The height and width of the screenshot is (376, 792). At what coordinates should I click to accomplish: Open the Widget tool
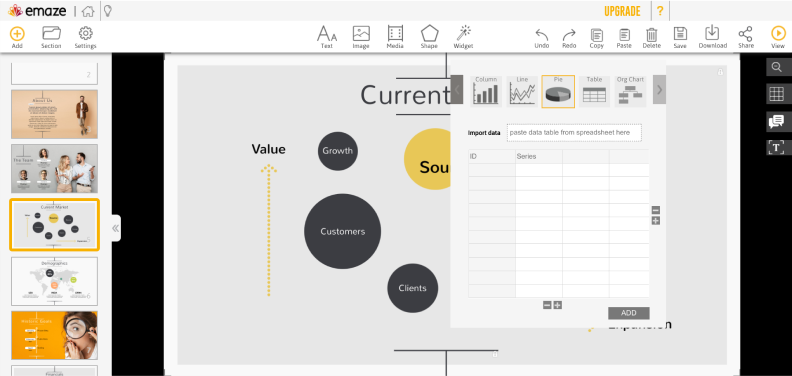463,37
